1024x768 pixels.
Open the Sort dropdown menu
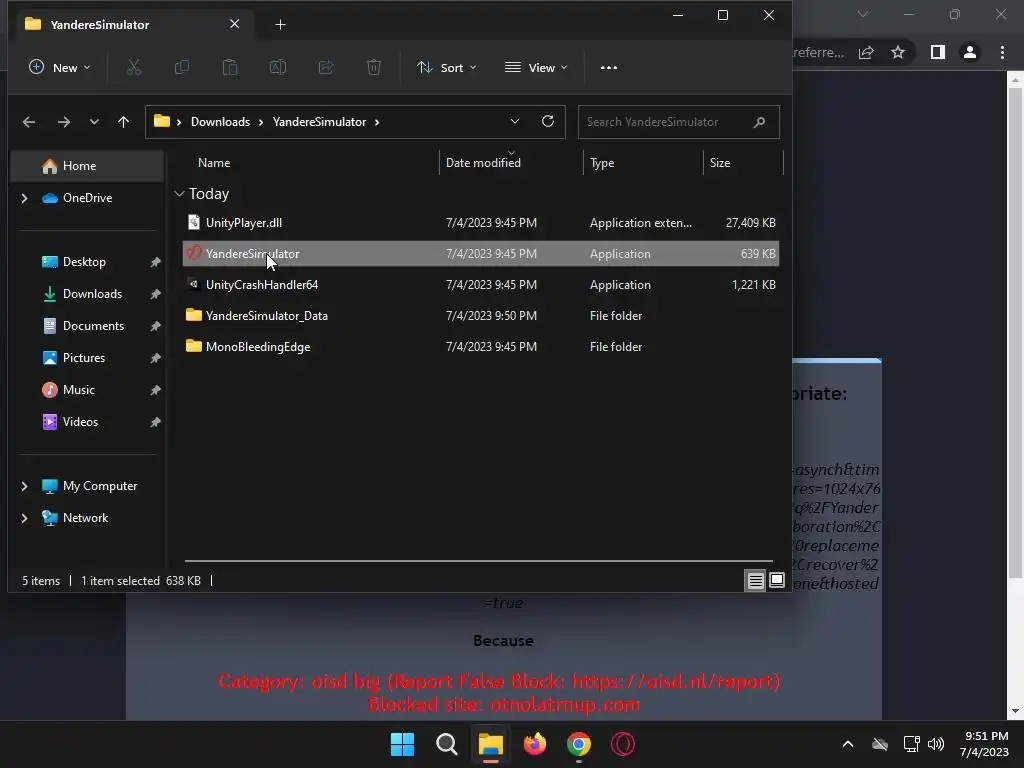pyautogui.click(x=447, y=67)
